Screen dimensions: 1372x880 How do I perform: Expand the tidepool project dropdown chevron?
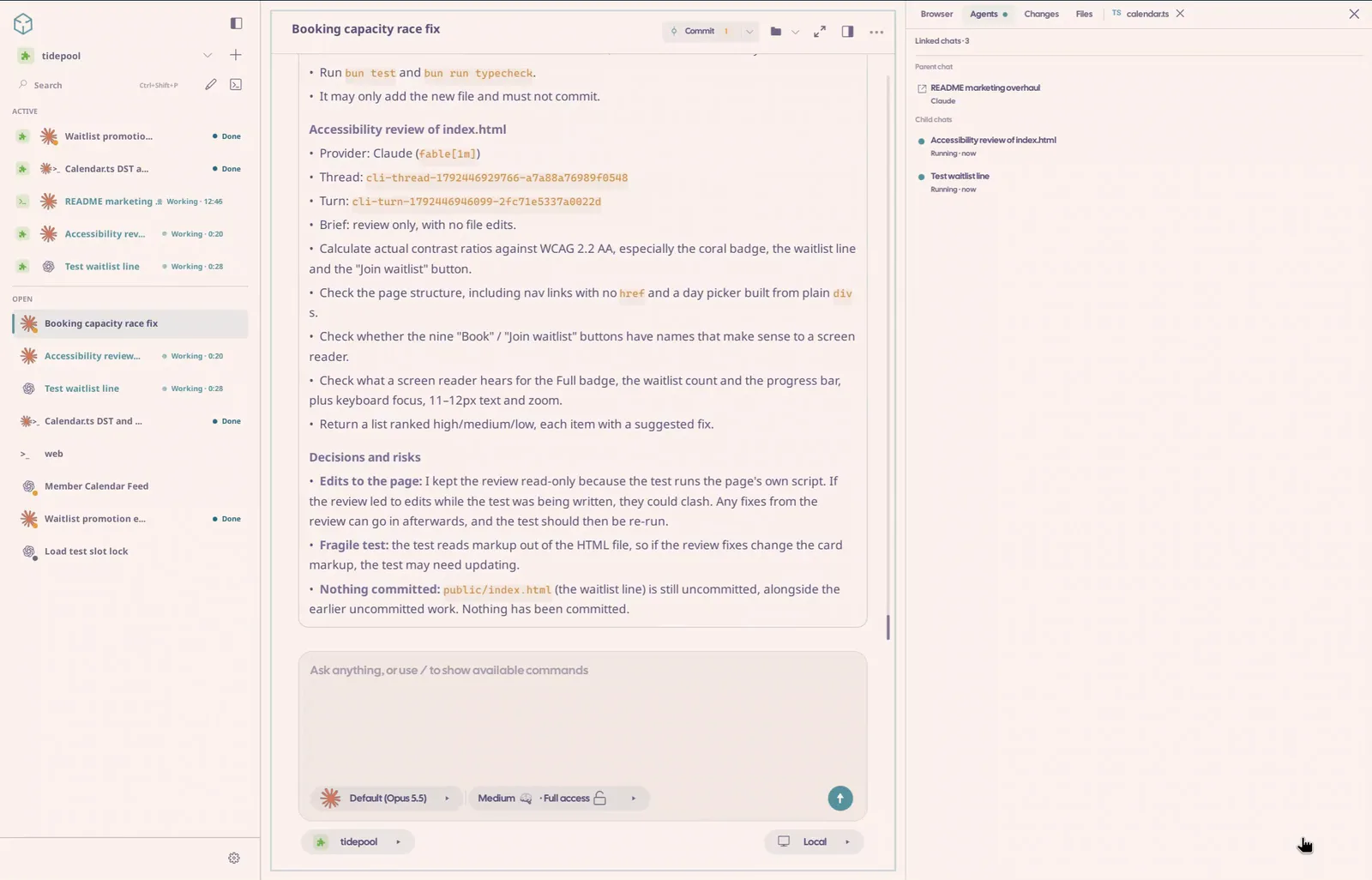(x=208, y=56)
